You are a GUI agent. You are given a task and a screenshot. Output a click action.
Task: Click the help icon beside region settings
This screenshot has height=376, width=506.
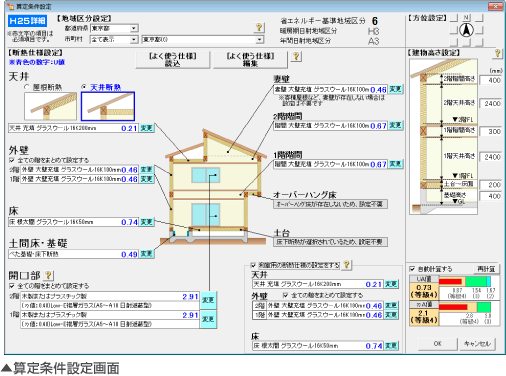click(259, 28)
